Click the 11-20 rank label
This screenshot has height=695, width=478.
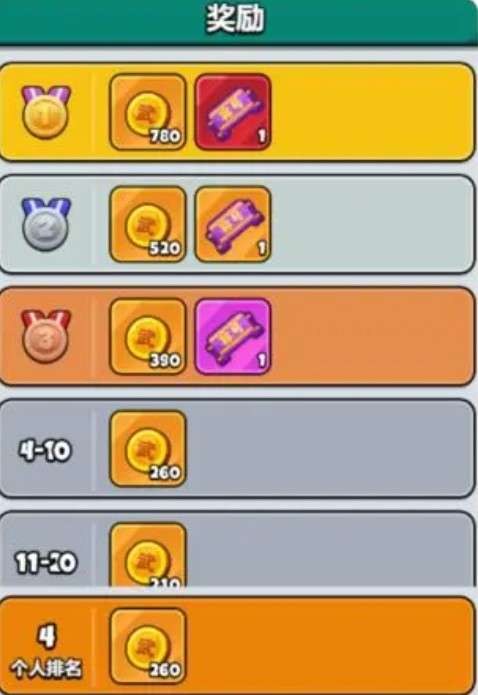pyautogui.click(x=45, y=563)
